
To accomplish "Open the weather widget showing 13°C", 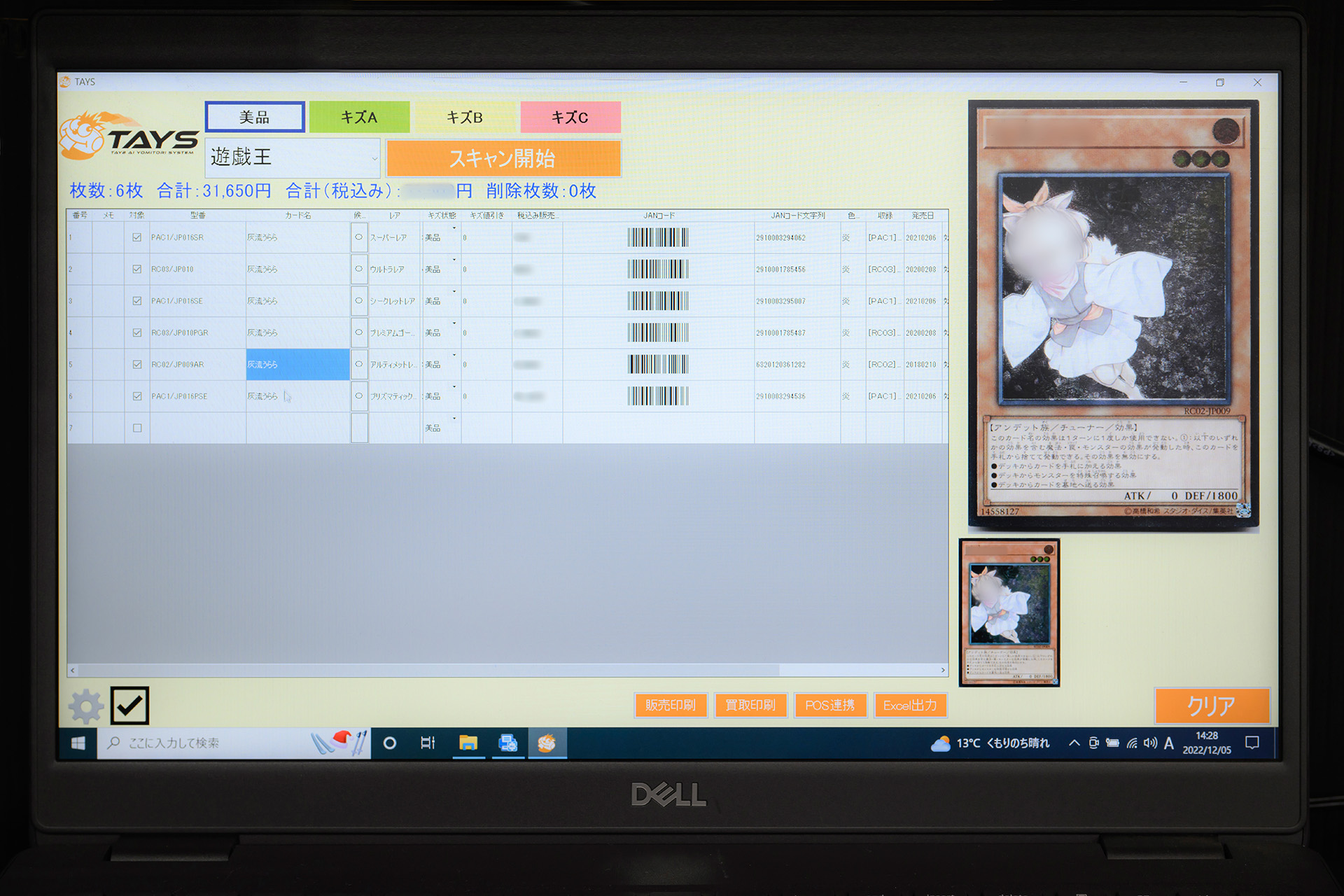I will coord(990,743).
